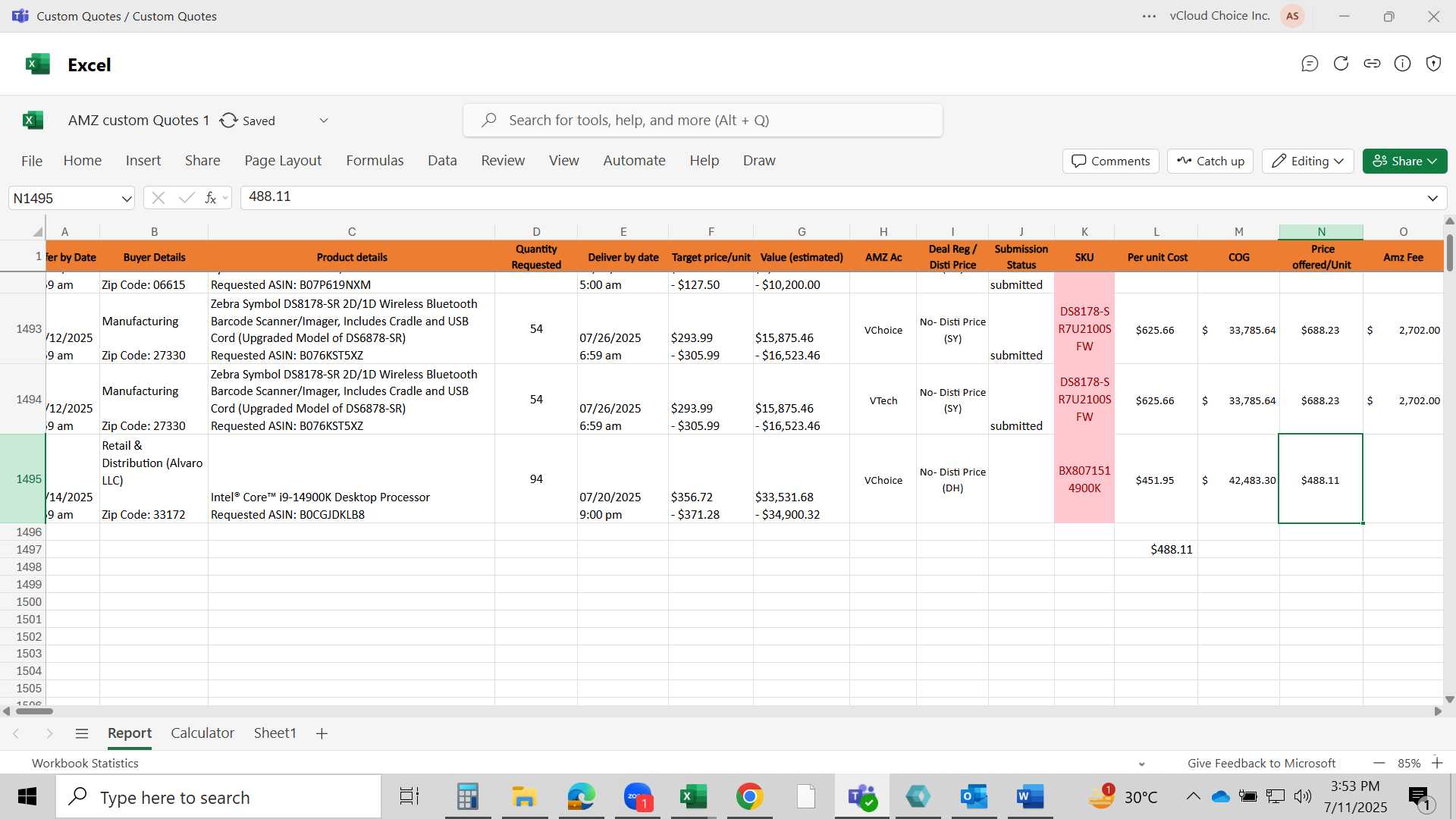The height and width of the screenshot is (819, 1456).
Task: Open the Teams more options ellipsis
Action: 1149,16
